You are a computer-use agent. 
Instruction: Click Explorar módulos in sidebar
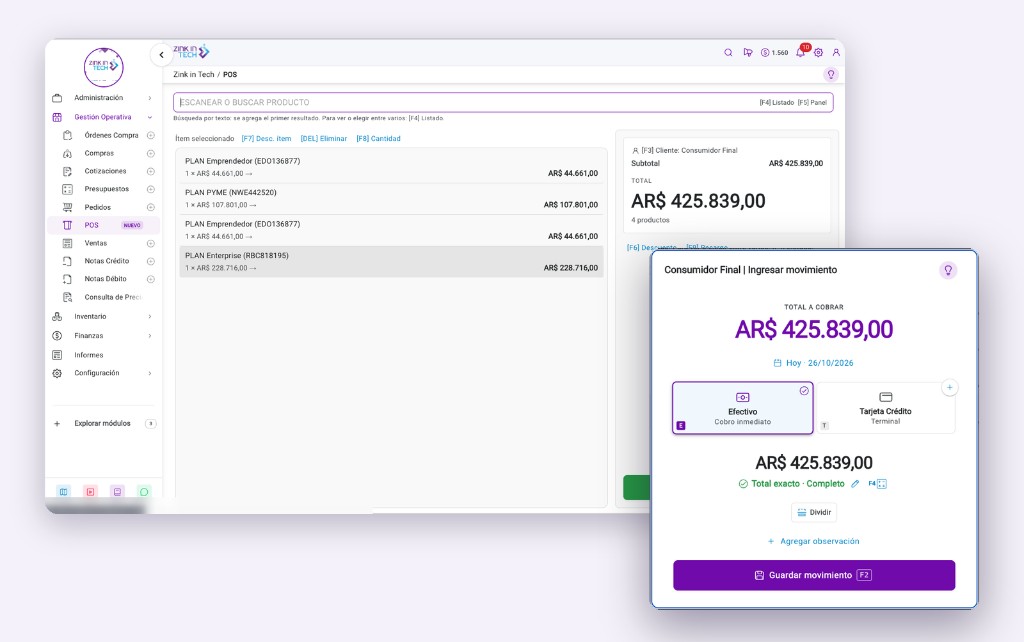click(103, 424)
